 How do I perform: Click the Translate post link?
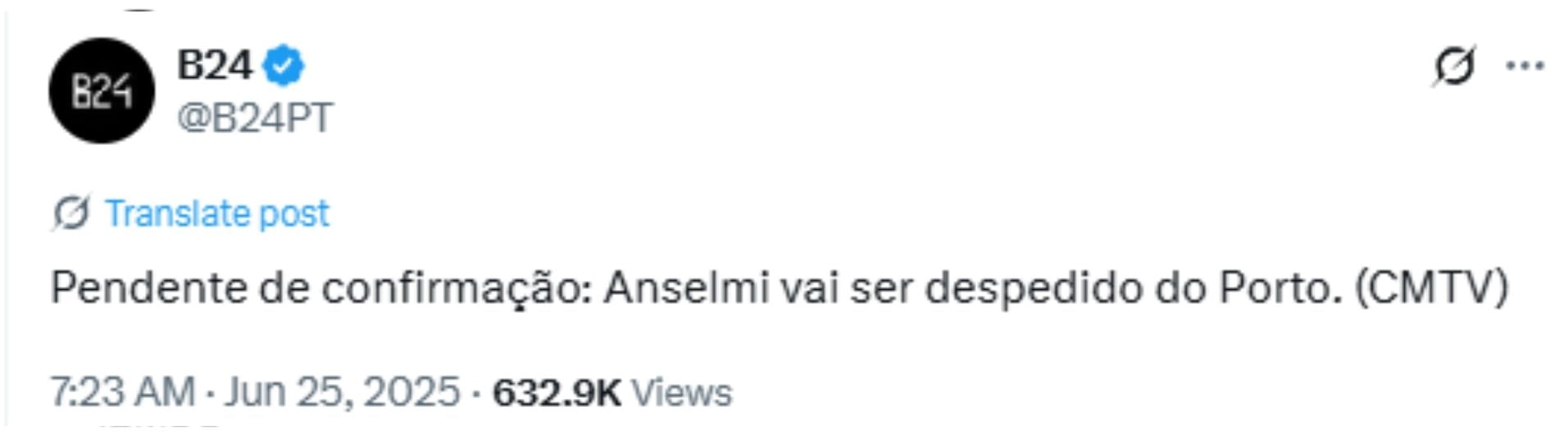pyautogui.click(x=217, y=214)
